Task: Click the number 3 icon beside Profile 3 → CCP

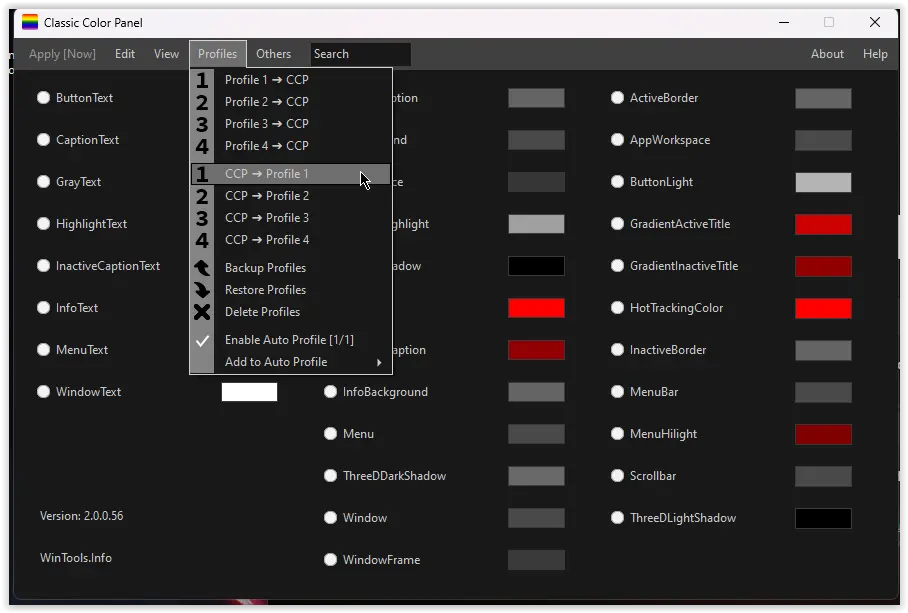Action: (x=202, y=124)
